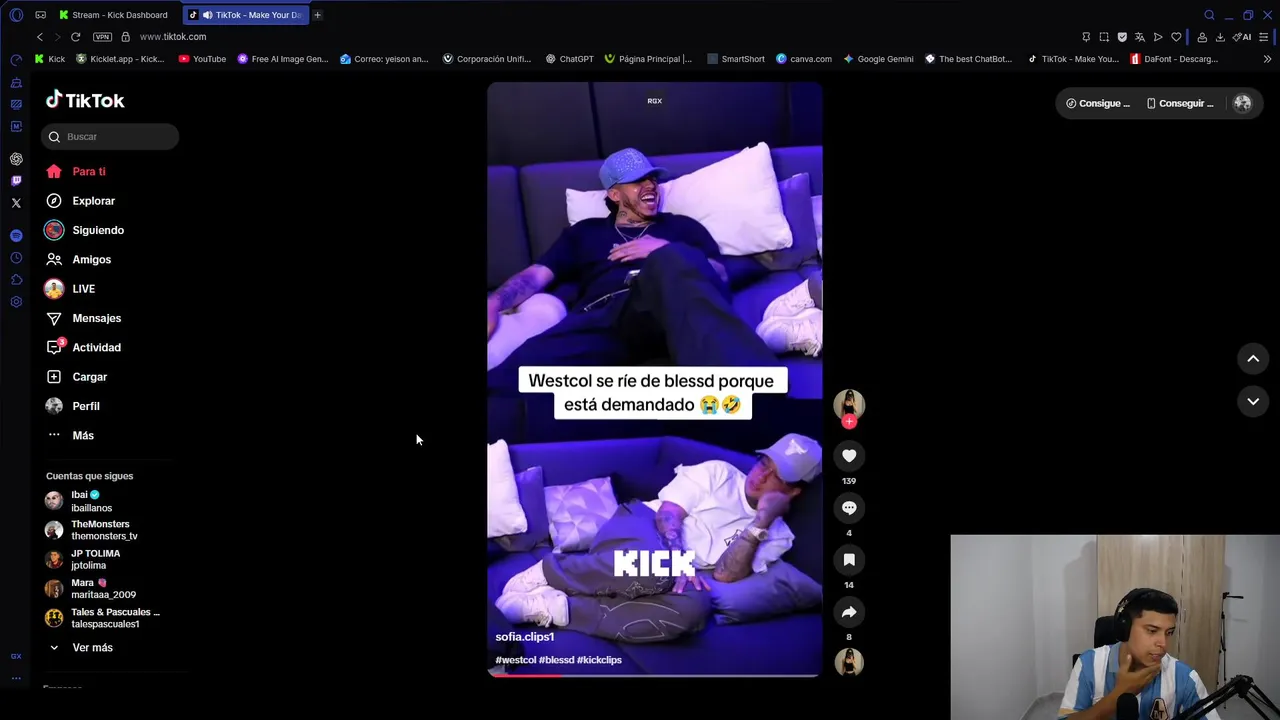
Task: Share the video with arrow icon
Action: click(x=849, y=612)
